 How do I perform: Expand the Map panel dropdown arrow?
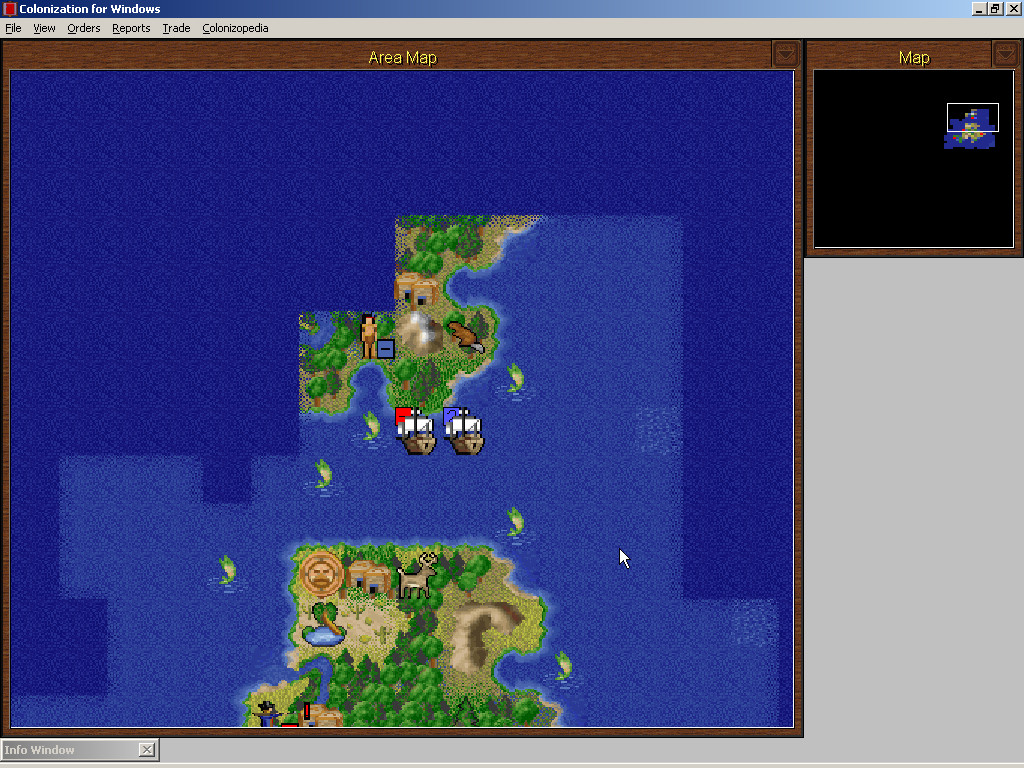tap(1005, 54)
